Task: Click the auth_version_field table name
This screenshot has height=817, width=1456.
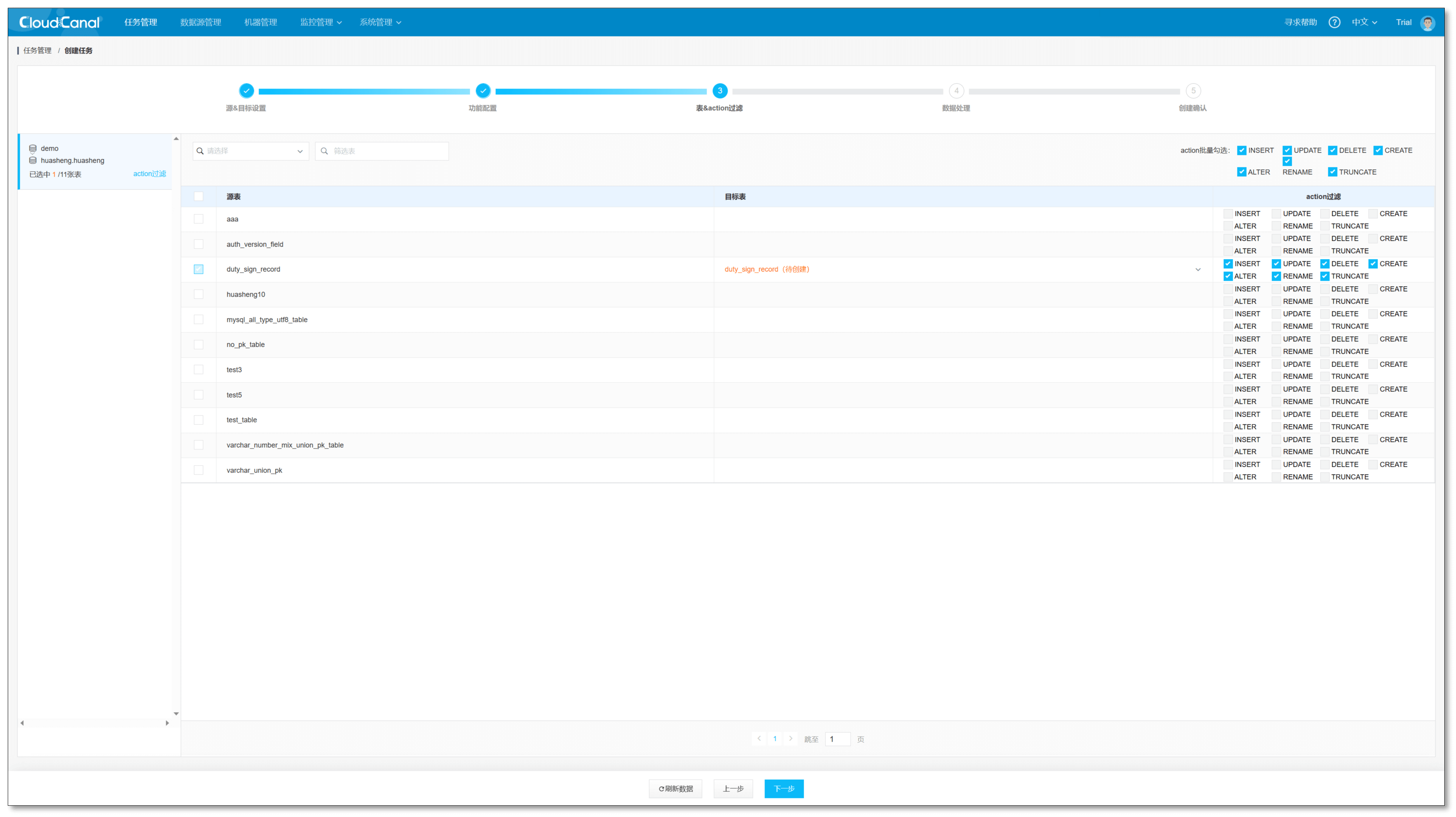Action: (255, 244)
